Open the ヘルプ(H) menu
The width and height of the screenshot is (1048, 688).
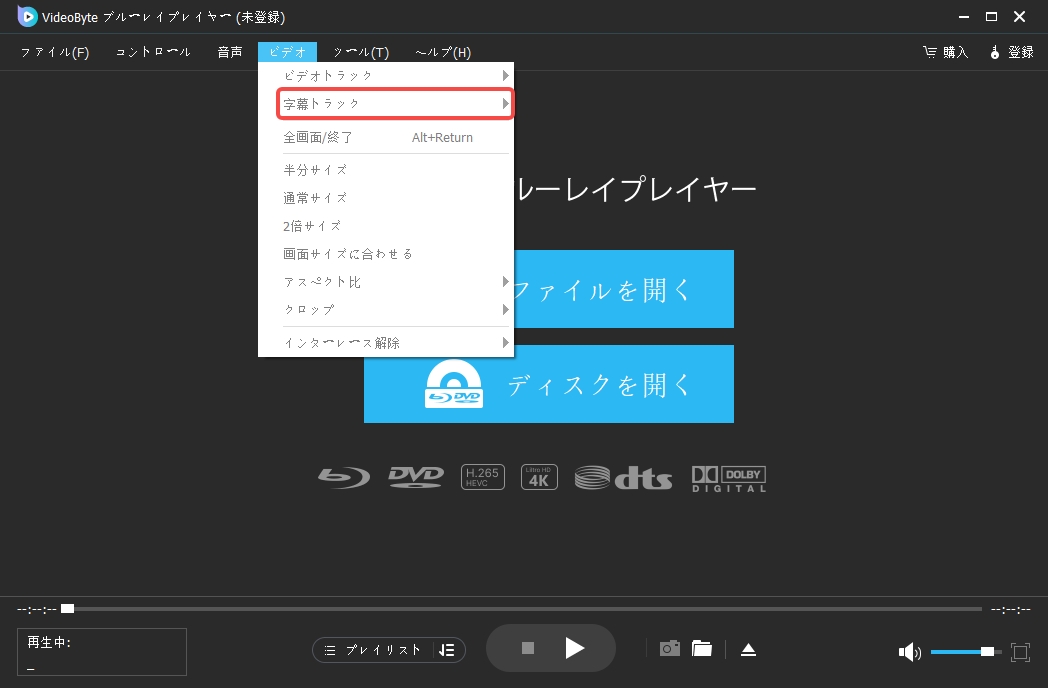[x=443, y=52]
